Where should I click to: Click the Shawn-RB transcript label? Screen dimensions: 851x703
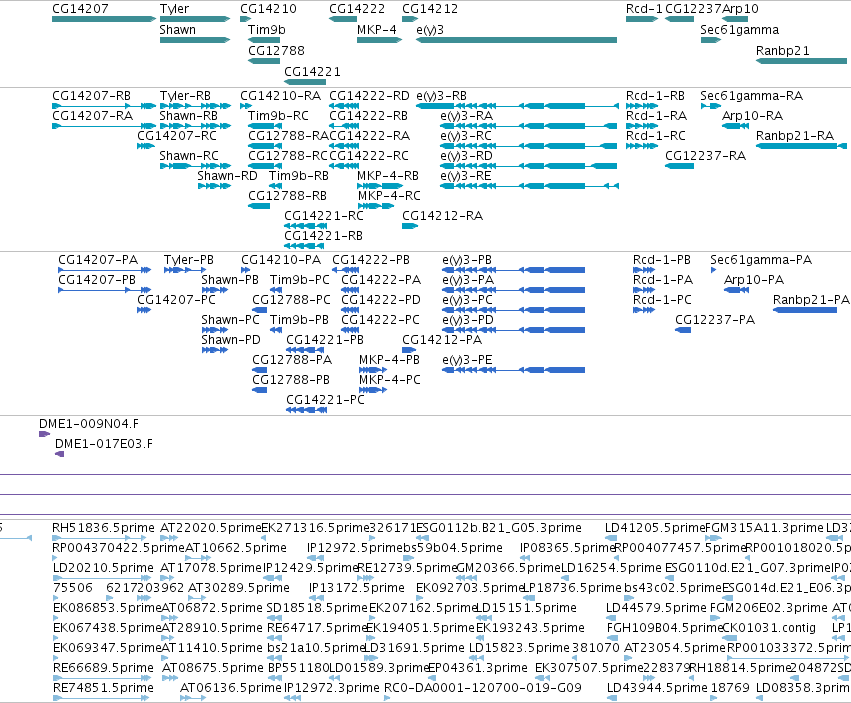click(x=188, y=116)
